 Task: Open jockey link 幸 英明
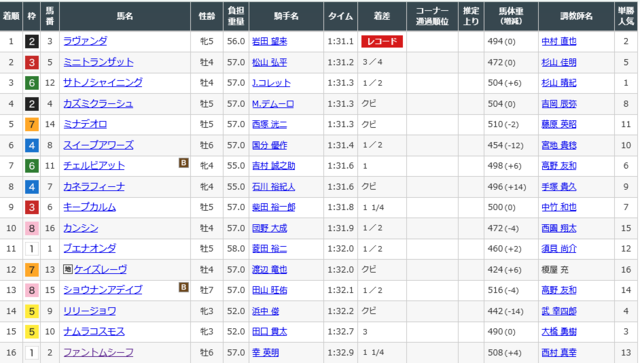pyautogui.click(x=265, y=352)
